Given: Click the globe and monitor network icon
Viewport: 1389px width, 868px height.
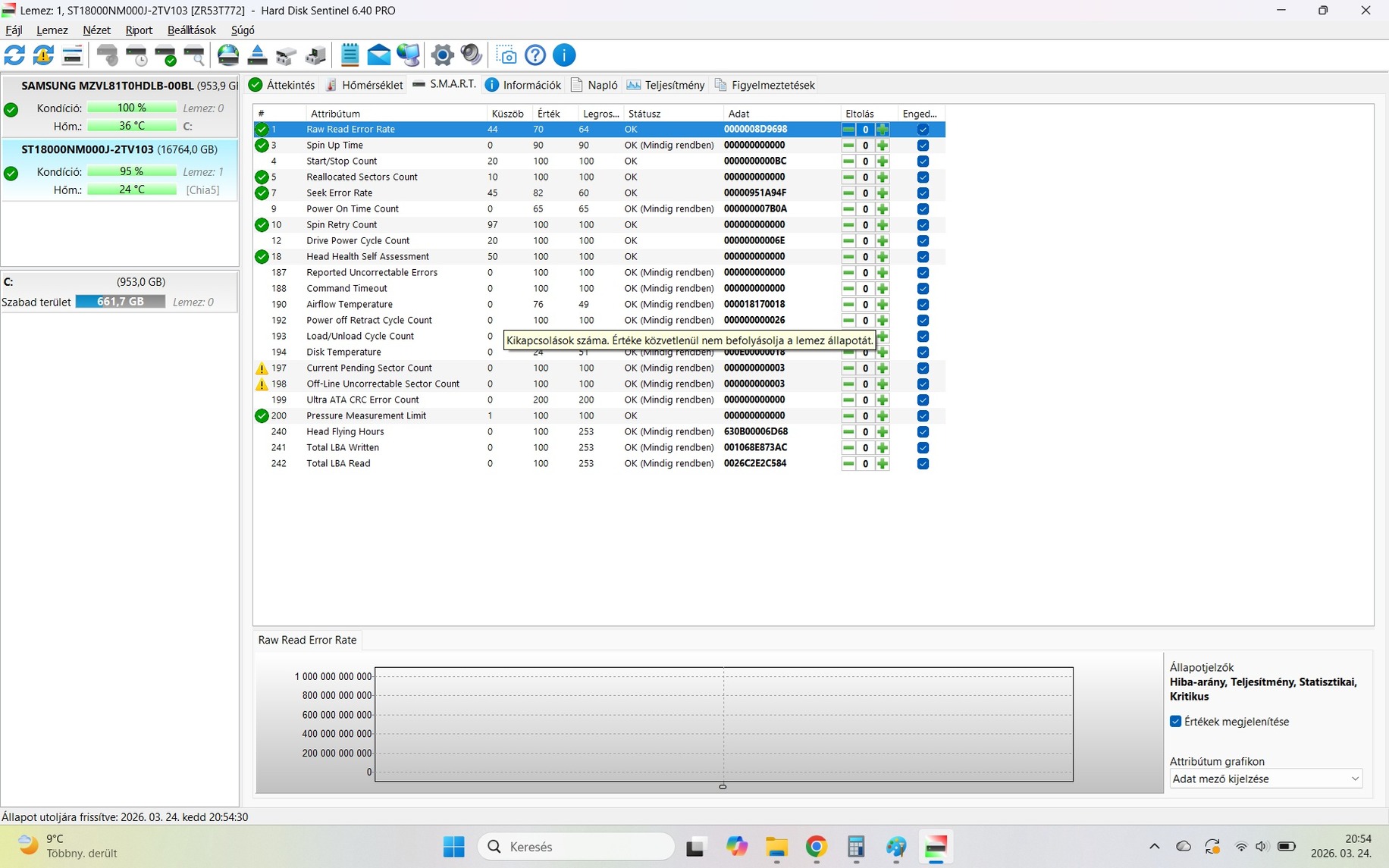Looking at the screenshot, I should point(408,55).
